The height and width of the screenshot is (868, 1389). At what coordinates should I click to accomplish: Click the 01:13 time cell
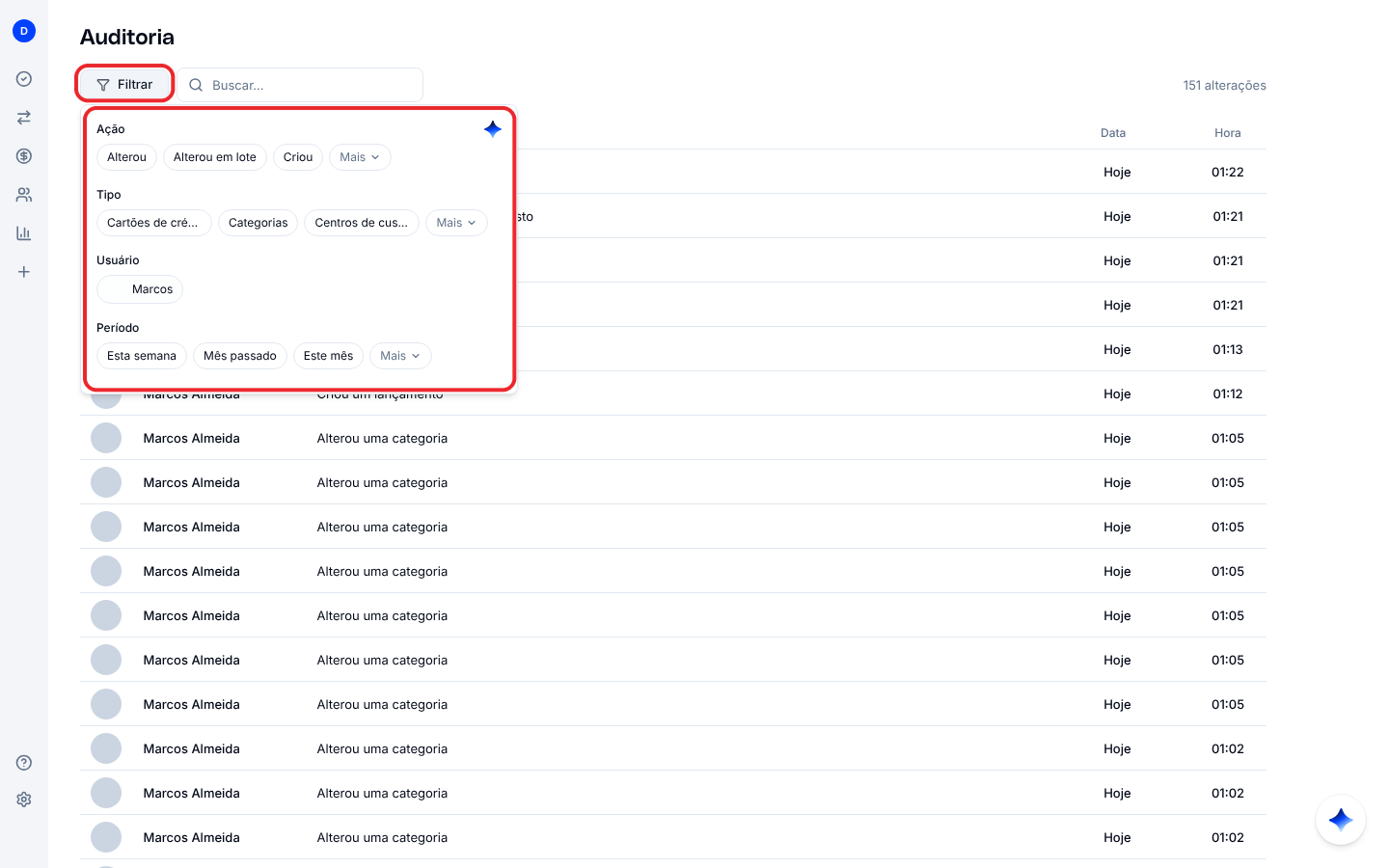[x=1228, y=350]
